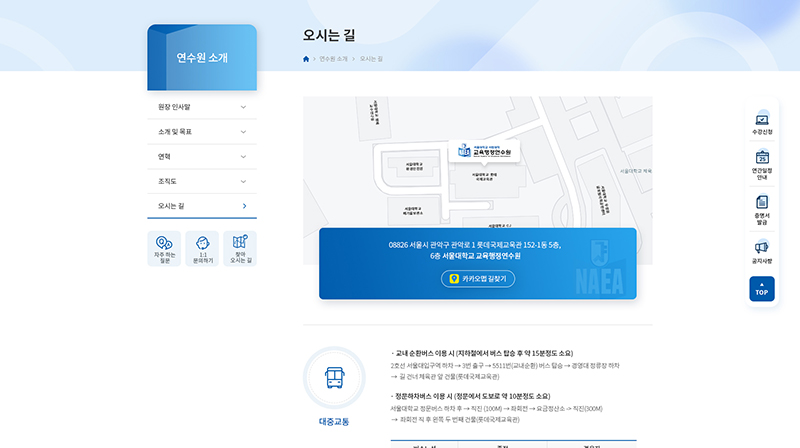This screenshot has width=800, height=448.
Task: Click the 대중교통 label under bus icon
Action: pos(334,422)
